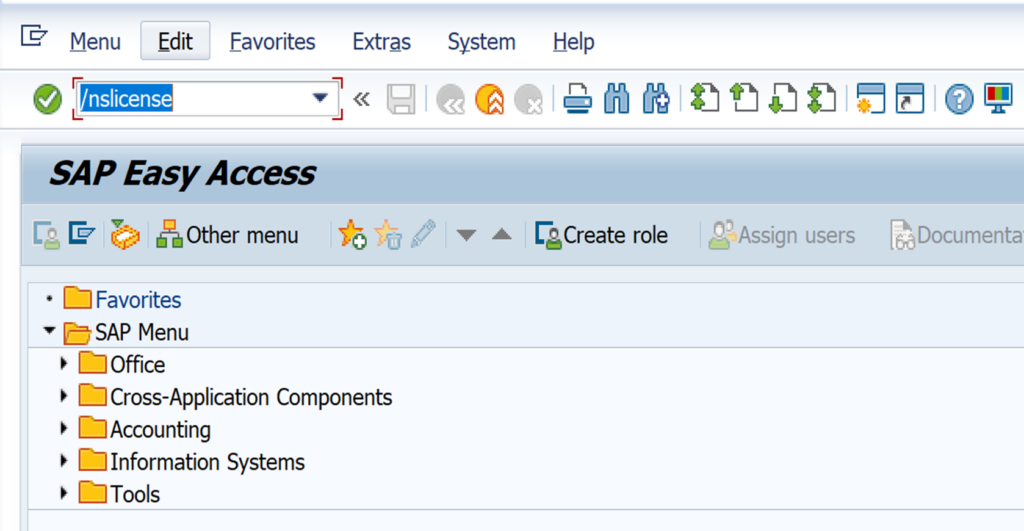The image size is (1024, 531).
Task: Click the SAP menu icon
Action: tap(82, 233)
